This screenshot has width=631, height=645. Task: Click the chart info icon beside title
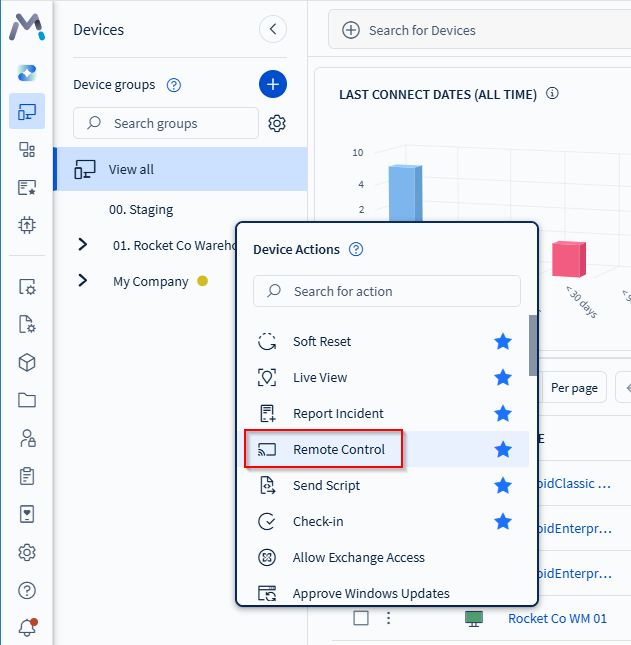pyautogui.click(x=552, y=94)
